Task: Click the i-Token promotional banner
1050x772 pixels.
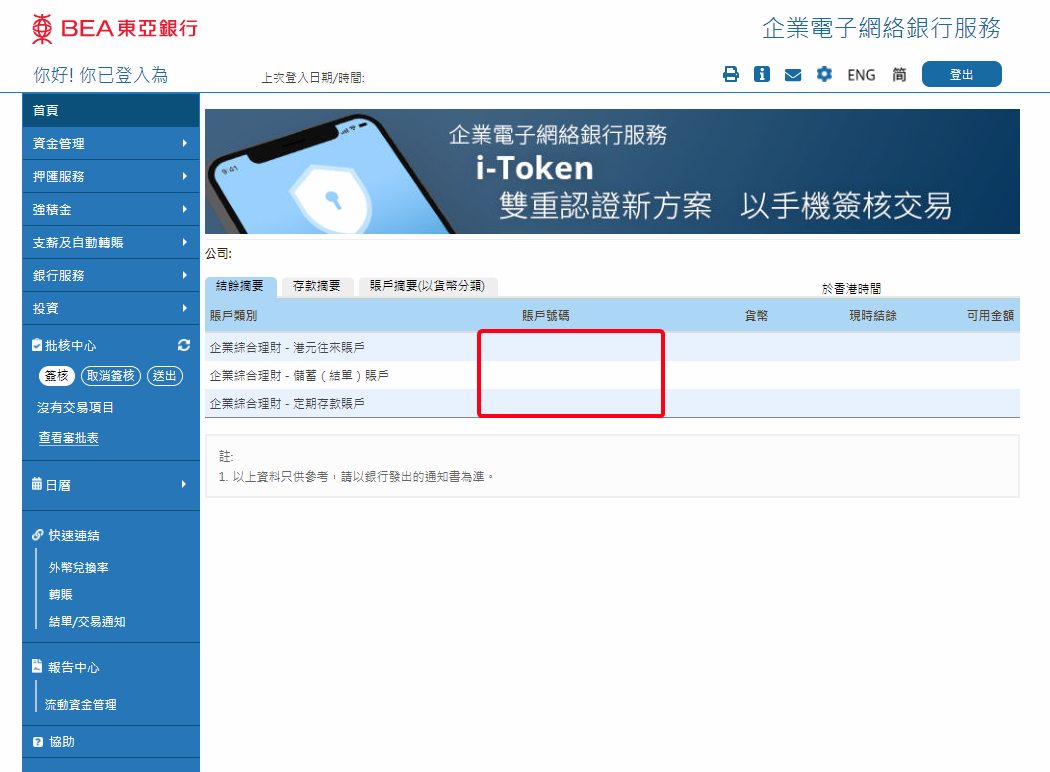Action: 612,172
